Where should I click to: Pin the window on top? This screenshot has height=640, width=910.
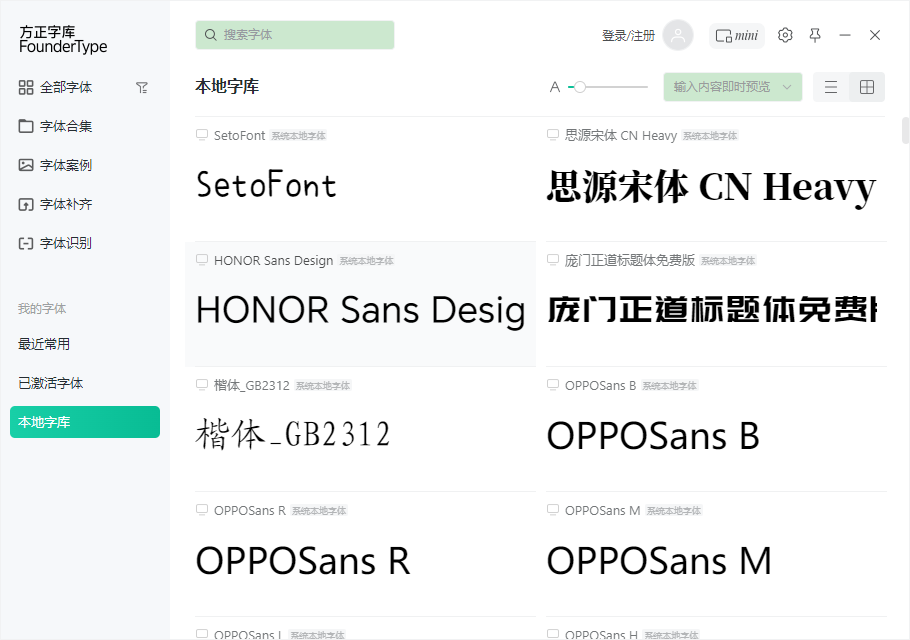[815, 35]
